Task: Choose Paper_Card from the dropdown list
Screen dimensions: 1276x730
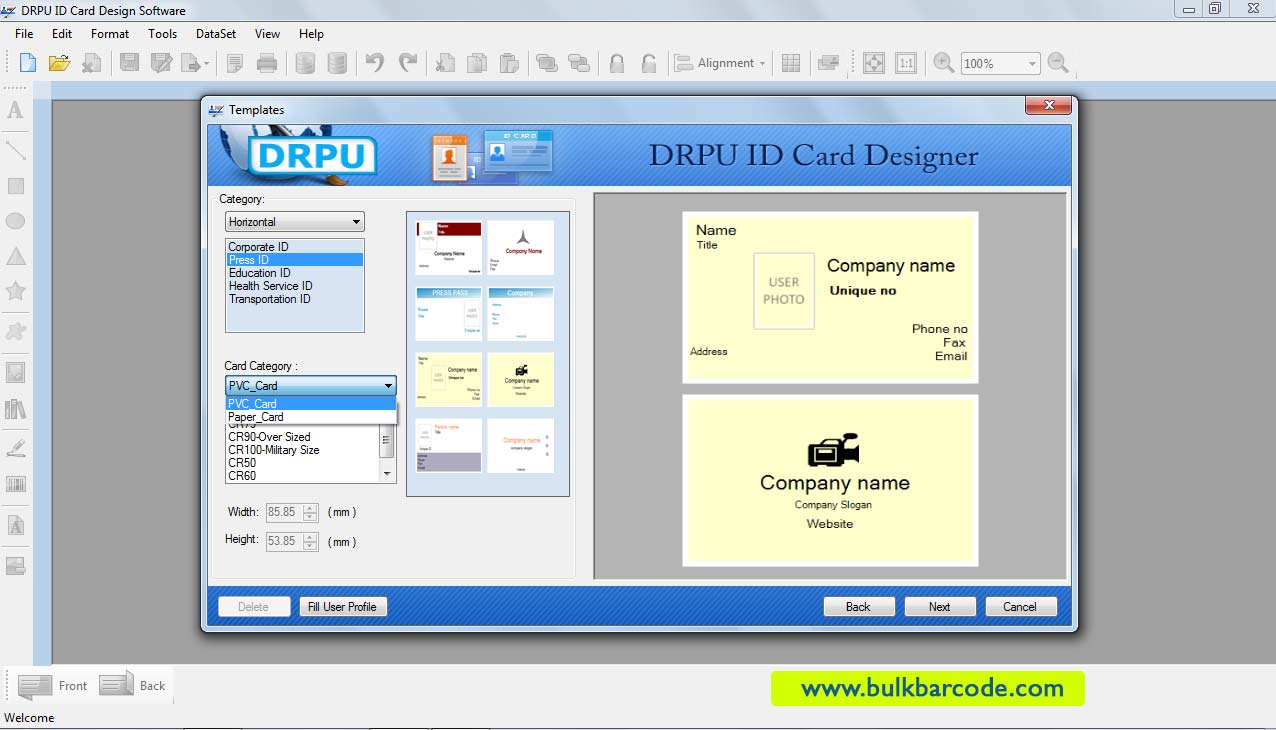Action: pyautogui.click(x=311, y=417)
